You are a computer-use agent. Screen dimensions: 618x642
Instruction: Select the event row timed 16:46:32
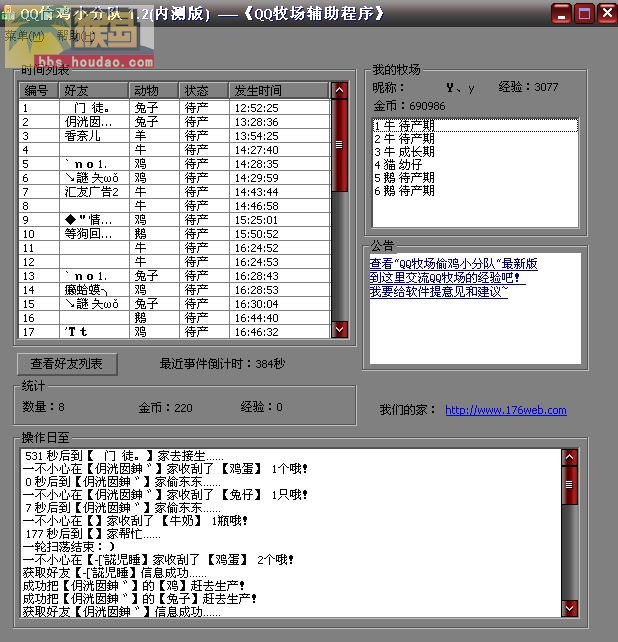pos(174,332)
